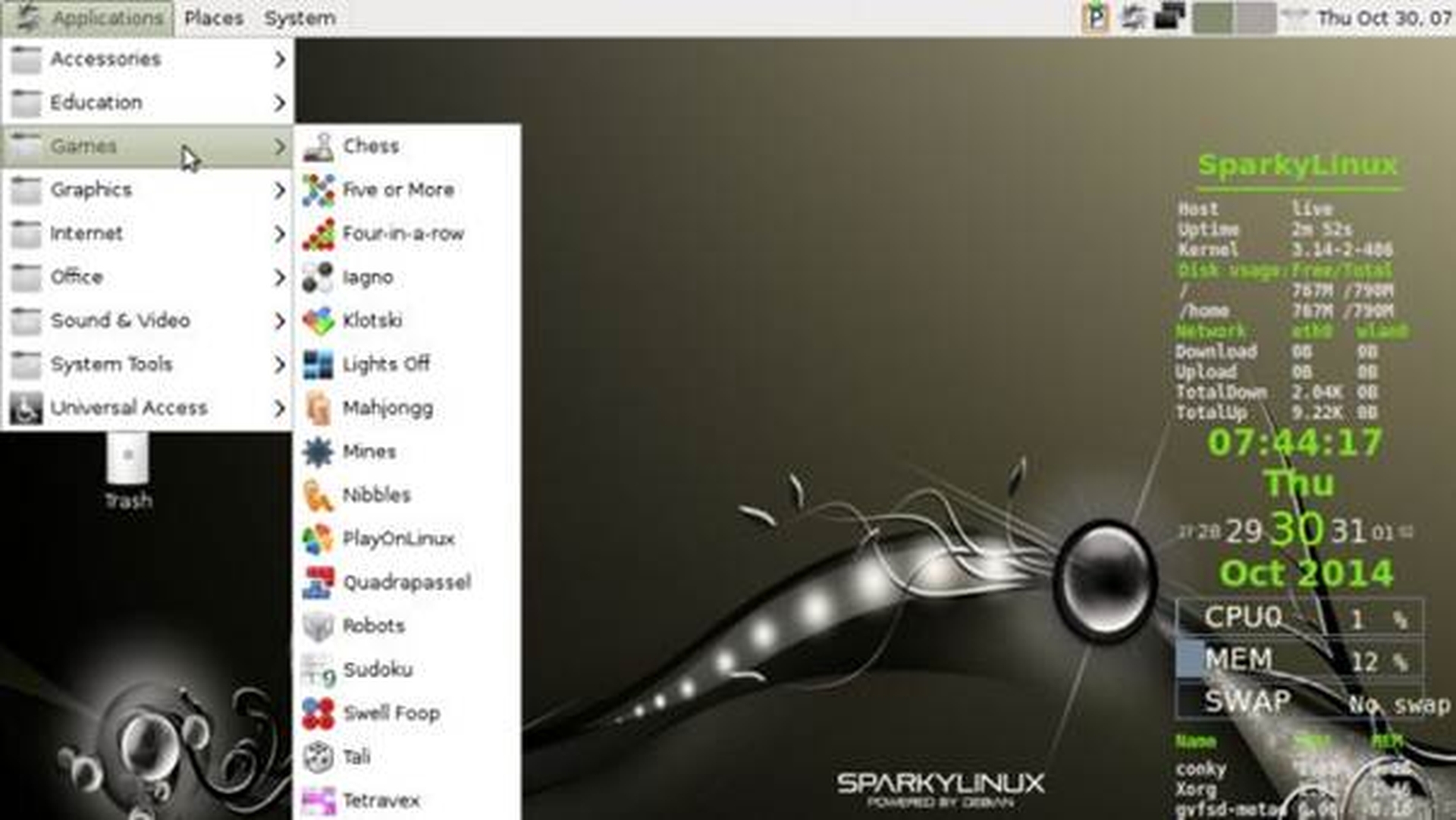1456x820 pixels.
Task: Click the Mahjongg label in Games list
Action: (388, 408)
